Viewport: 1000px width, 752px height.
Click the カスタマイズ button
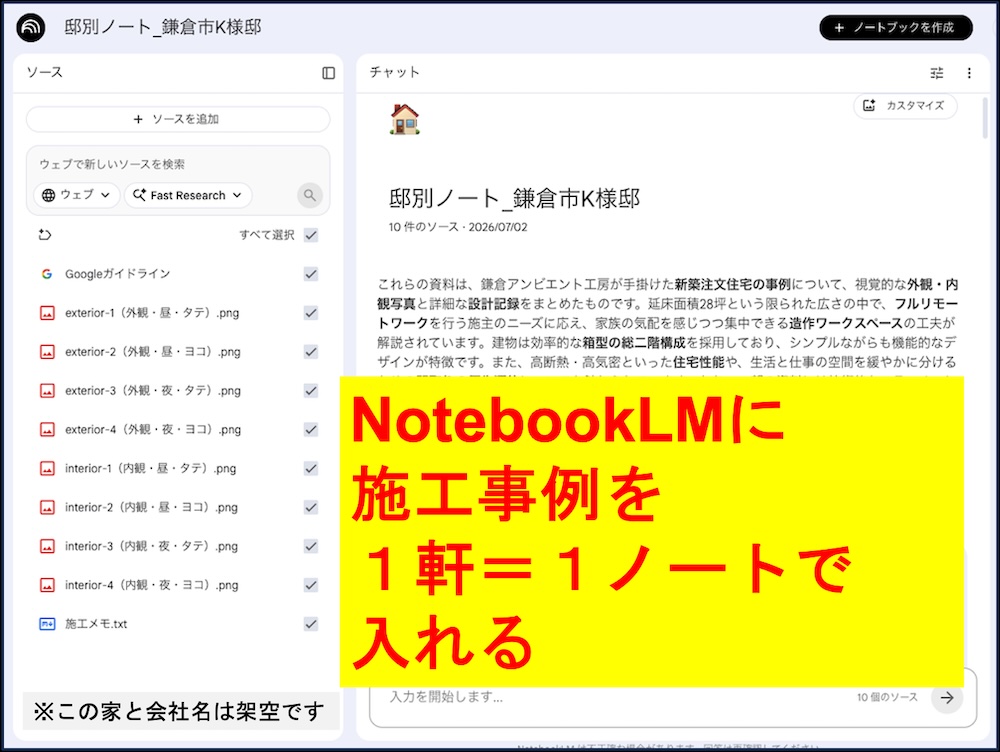[905, 106]
